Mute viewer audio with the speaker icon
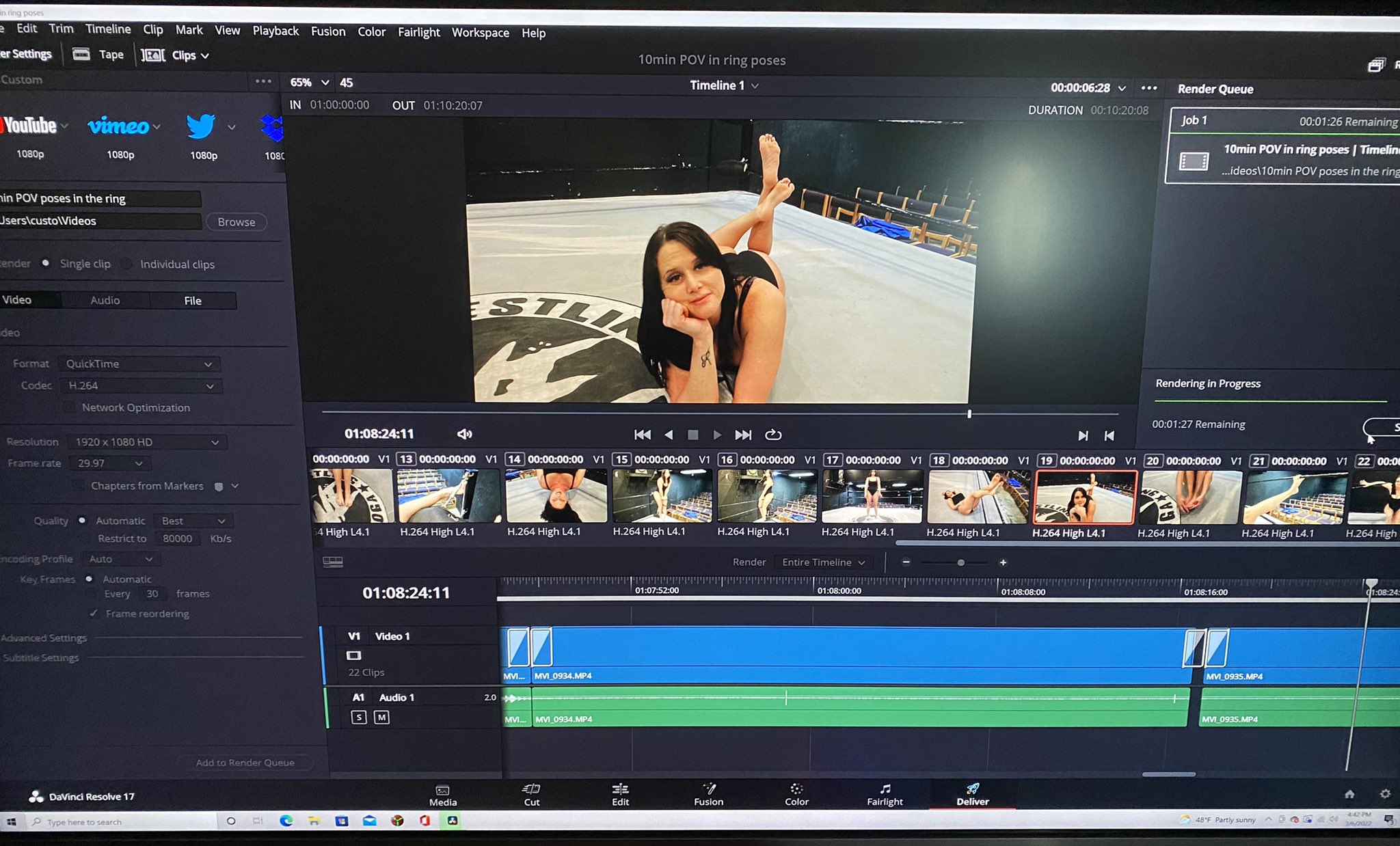The image size is (1400, 846). point(464,433)
